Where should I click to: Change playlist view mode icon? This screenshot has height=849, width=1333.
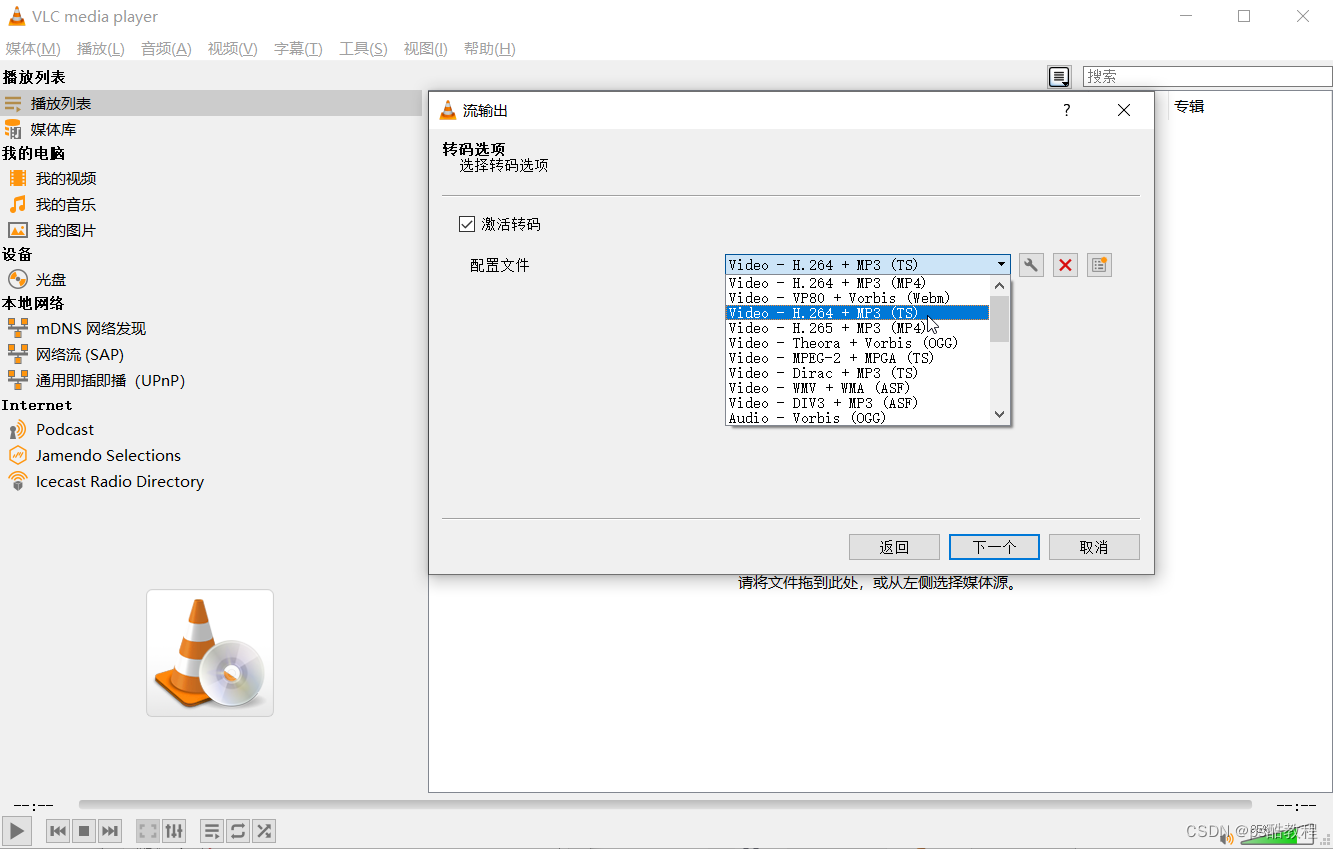click(1059, 77)
